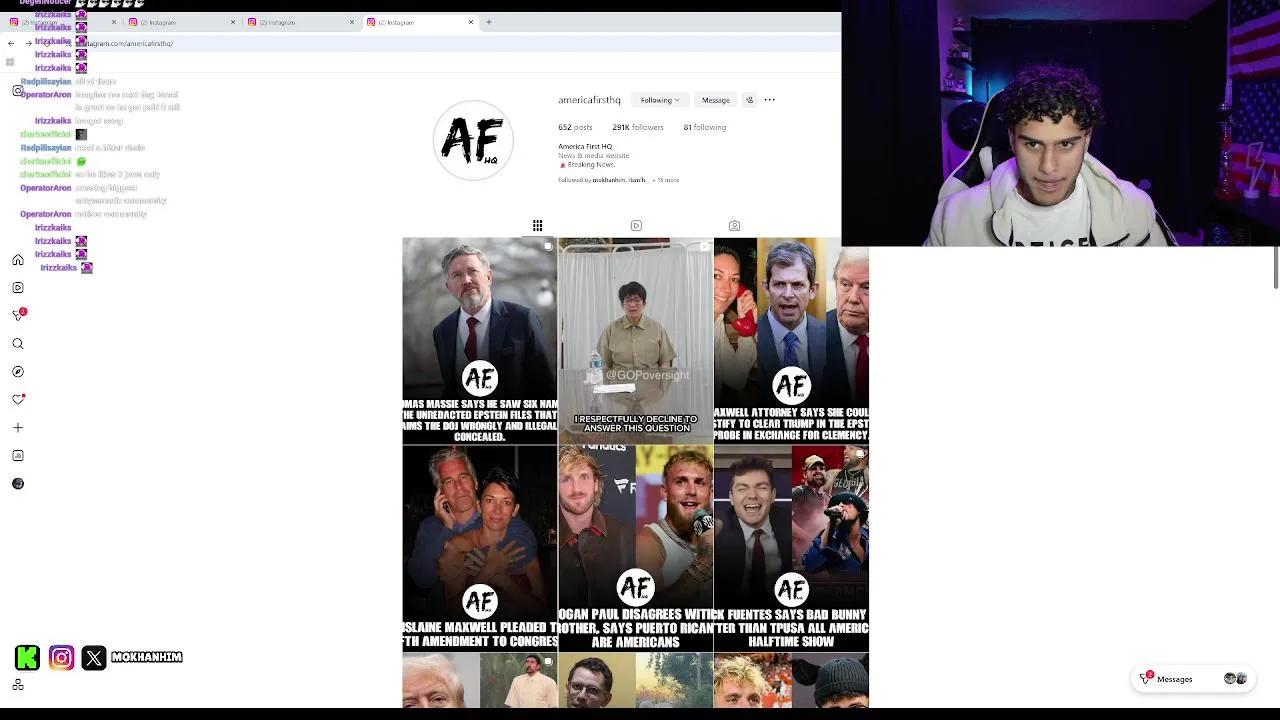Viewport: 1280px width, 720px height.
Task: Open the floating Messages button
Action: [1194, 679]
